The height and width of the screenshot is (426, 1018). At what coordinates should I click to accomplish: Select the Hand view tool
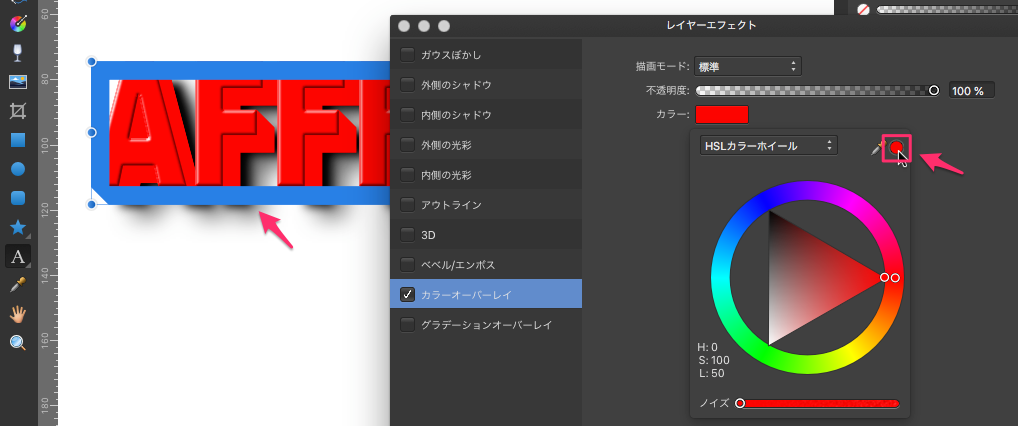(17, 314)
